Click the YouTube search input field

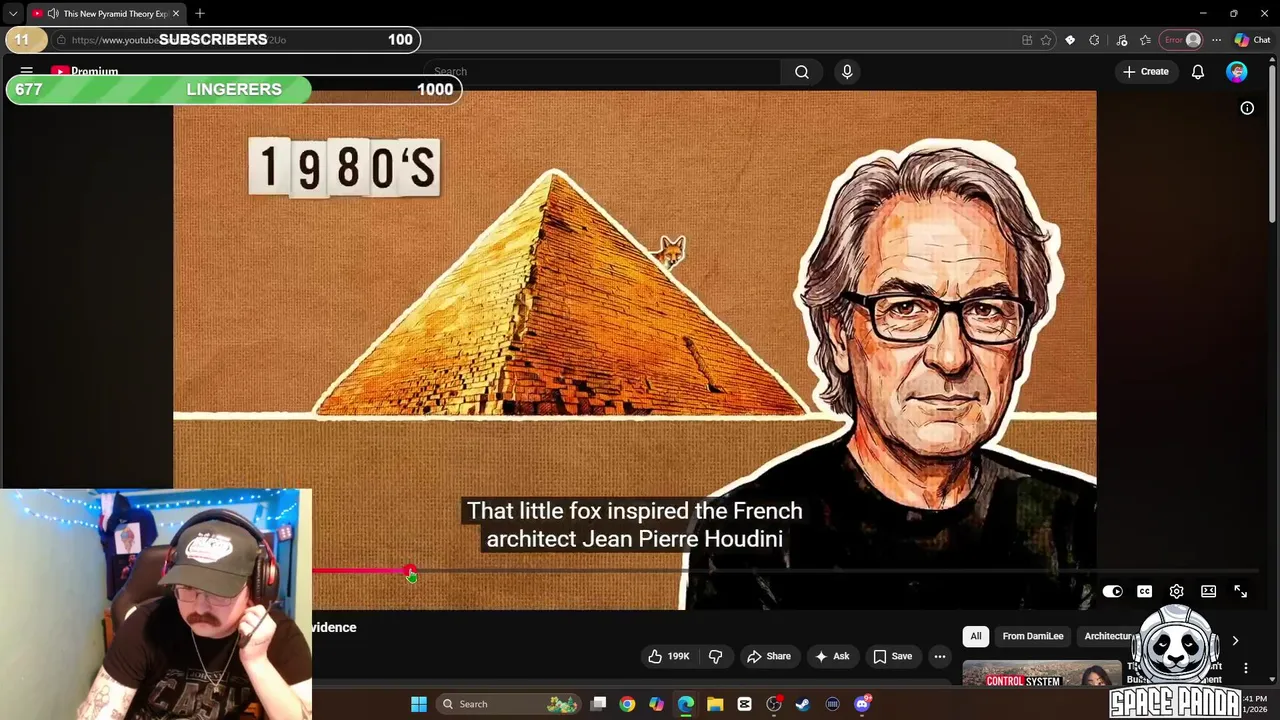pyautogui.click(x=603, y=72)
